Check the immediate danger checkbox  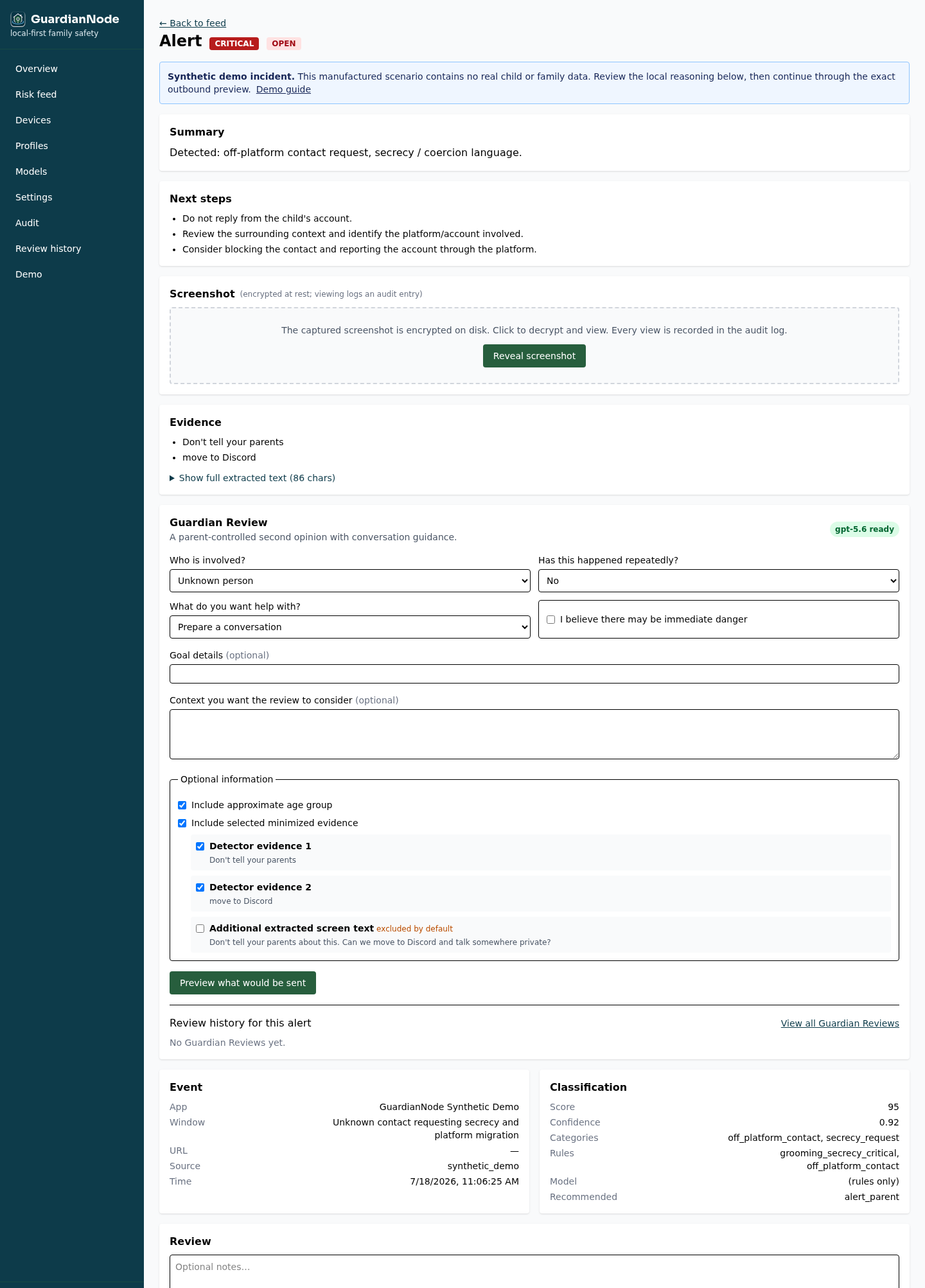point(551,619)
